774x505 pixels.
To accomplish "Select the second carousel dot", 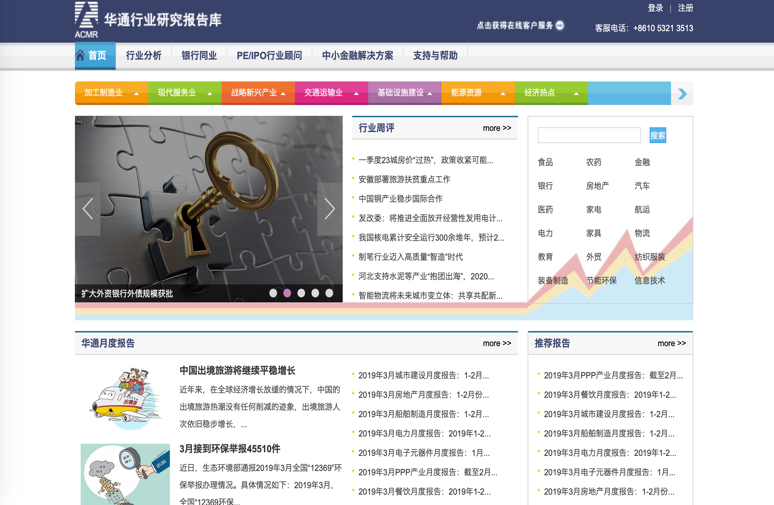I will pos(287,293).
